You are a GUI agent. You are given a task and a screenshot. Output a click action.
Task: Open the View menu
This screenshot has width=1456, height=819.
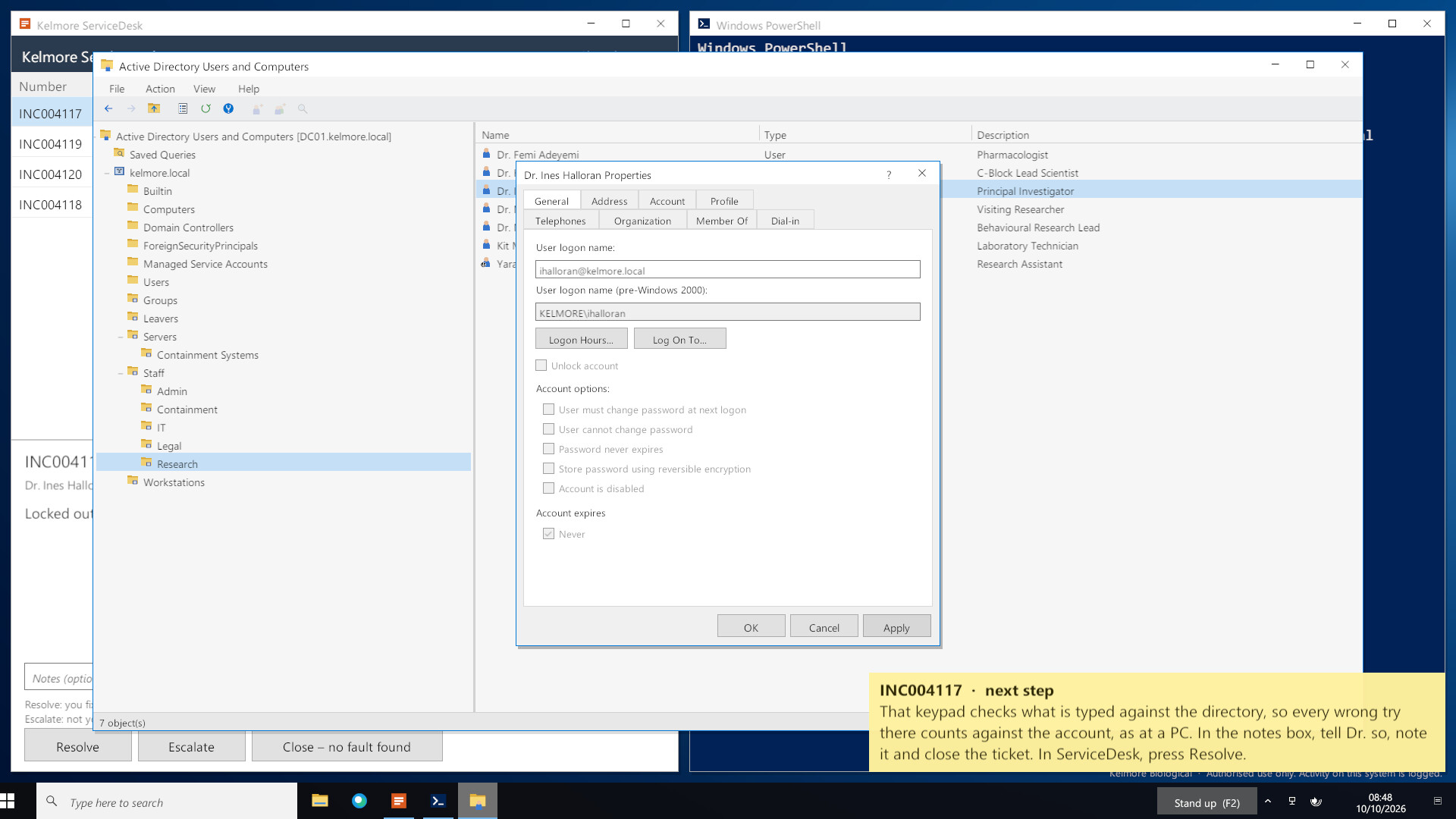tap(204, 89)
